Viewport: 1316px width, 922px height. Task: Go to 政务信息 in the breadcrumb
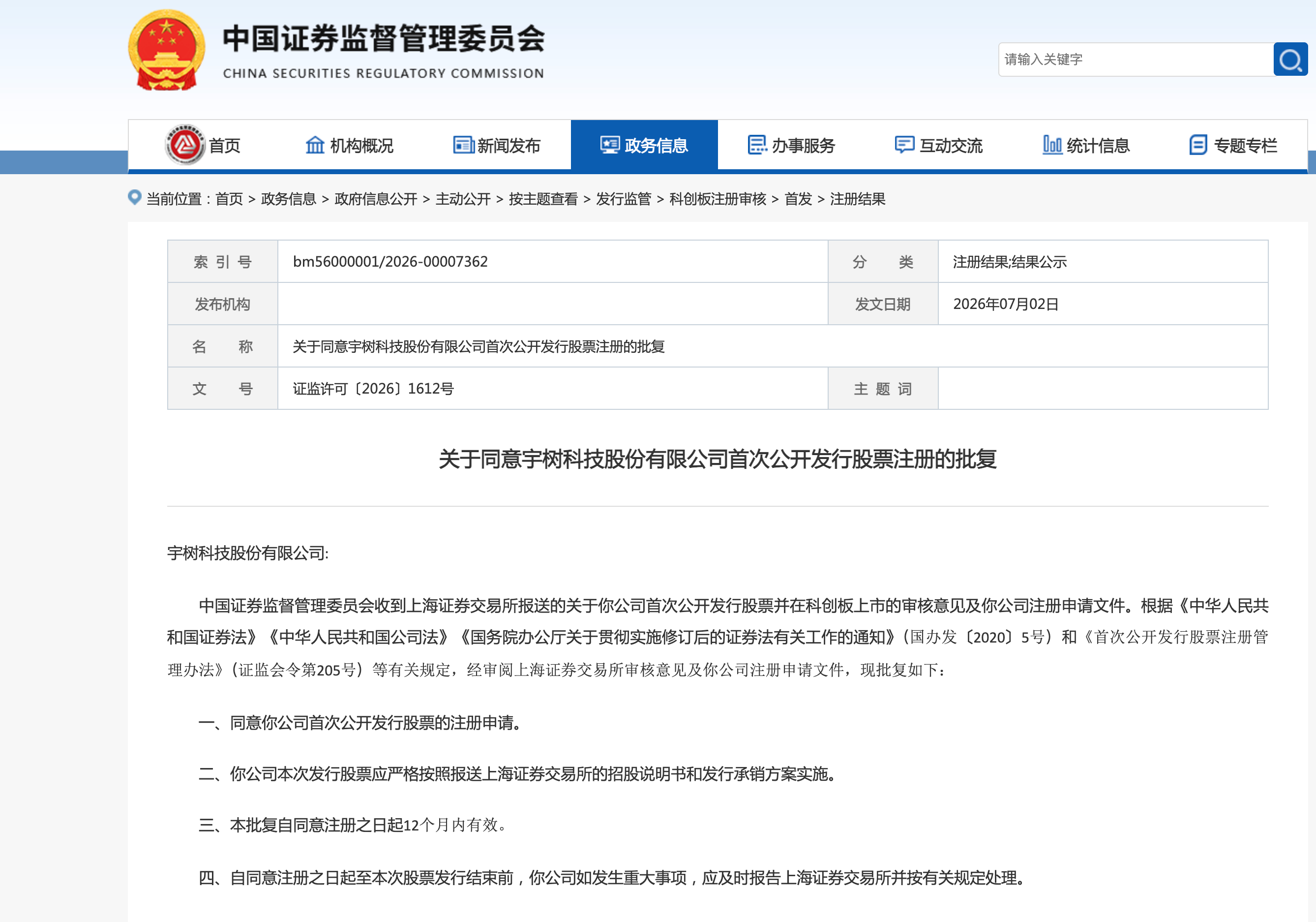pos(288,199)
